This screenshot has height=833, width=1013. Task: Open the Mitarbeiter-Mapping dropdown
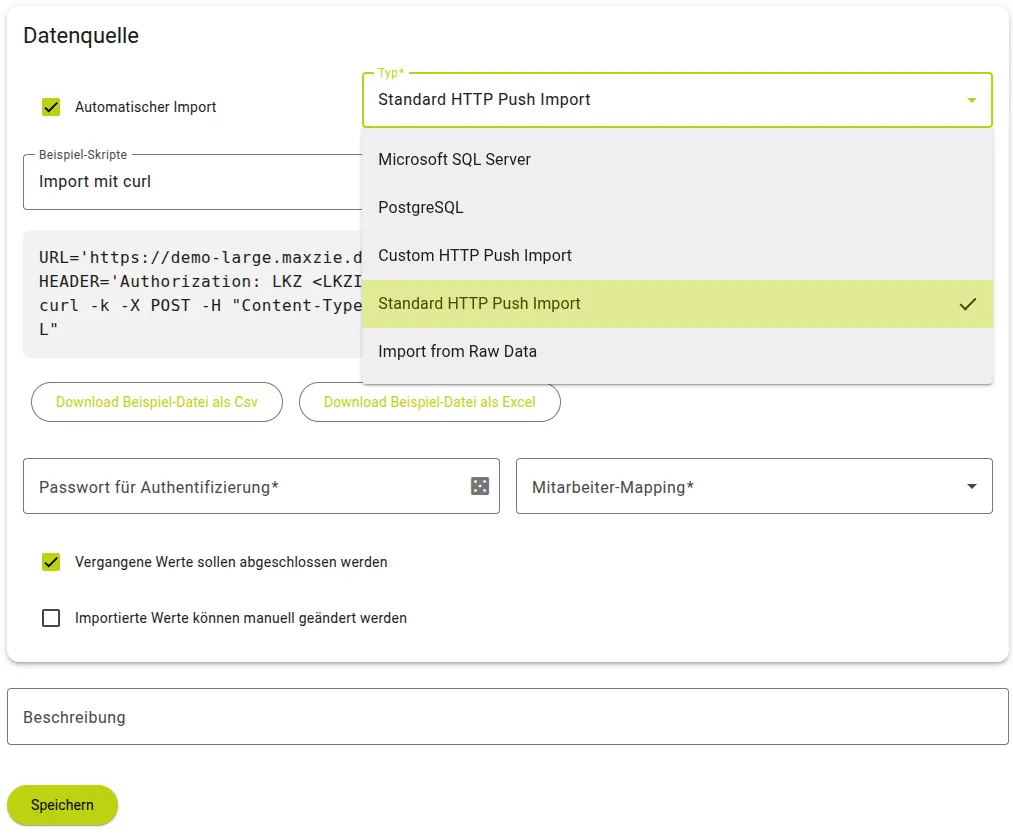tap(968, 486)
